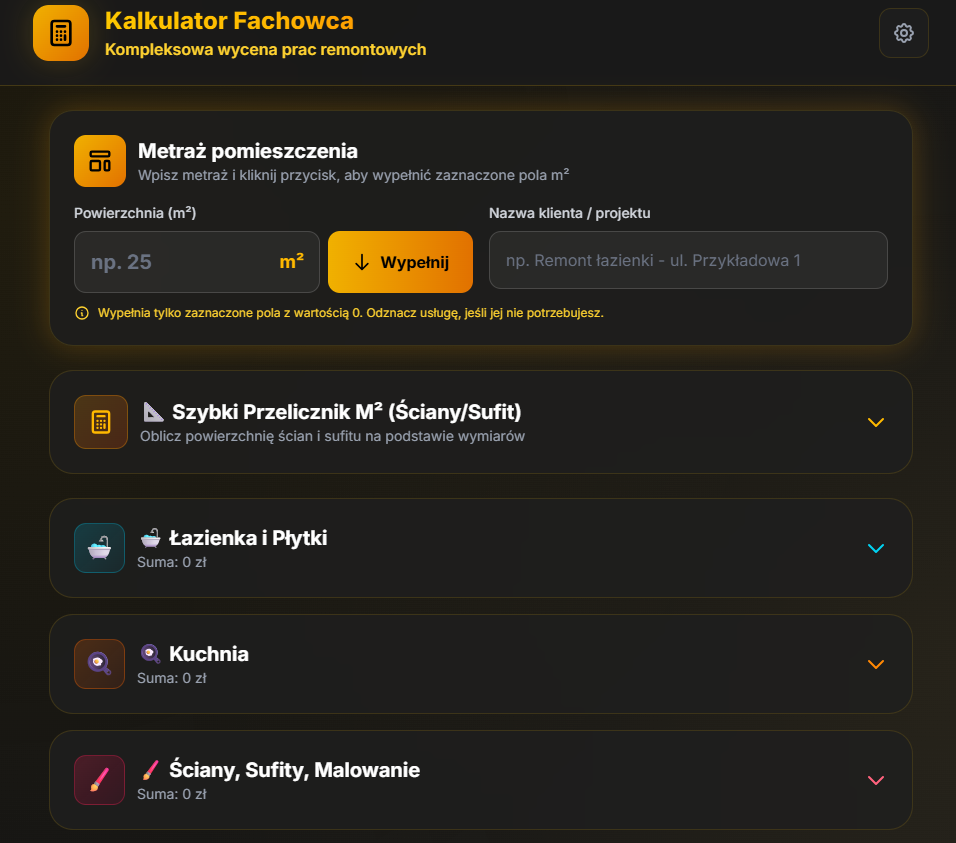Expand the Kuchnia section
Image resolution: width=956 pixels, height=843 pixels.
tap(876, 664)
